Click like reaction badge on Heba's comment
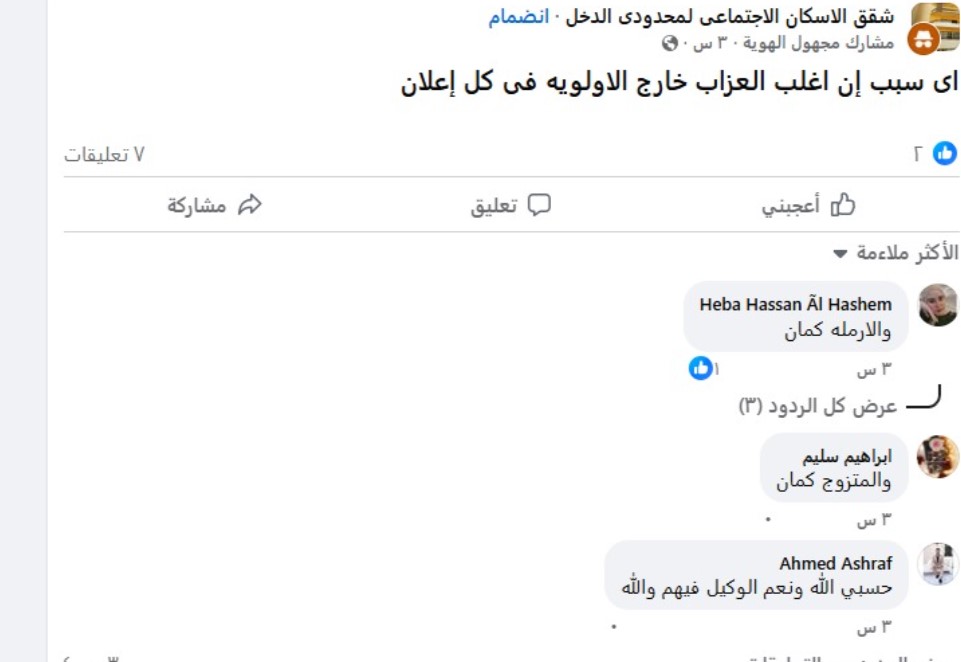Viewport: 961px width, 662px height. click(701, 369)
